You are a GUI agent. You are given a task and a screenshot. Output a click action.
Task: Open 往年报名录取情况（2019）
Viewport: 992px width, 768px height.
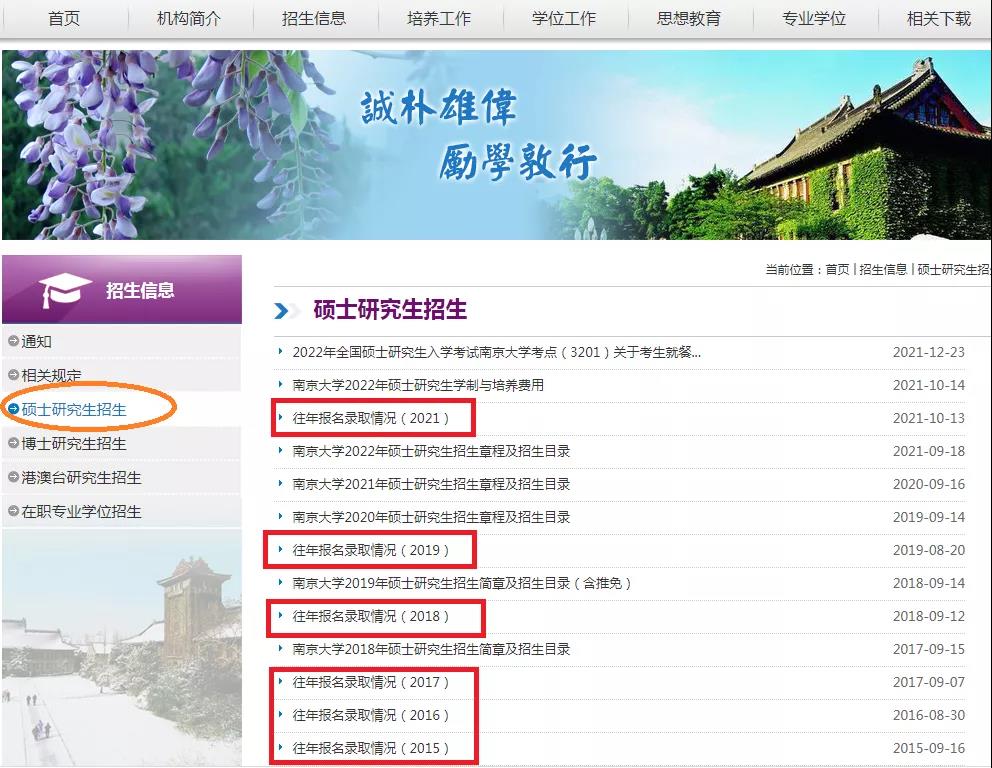(371, 550)
